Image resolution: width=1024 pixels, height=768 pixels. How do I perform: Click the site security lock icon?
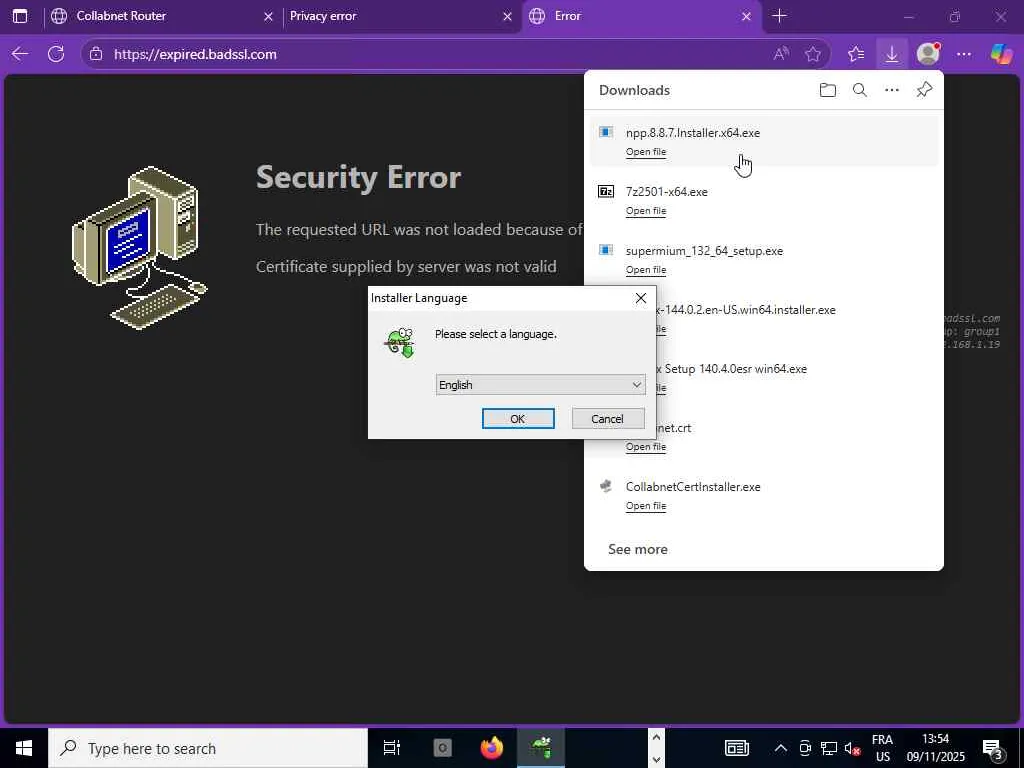(96, 54)
